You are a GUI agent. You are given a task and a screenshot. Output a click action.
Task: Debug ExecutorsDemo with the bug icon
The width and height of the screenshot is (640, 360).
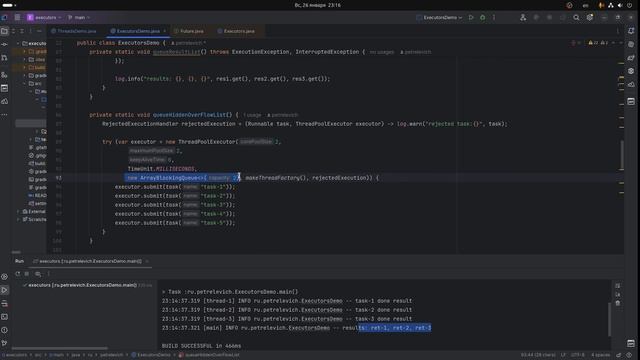click(482, 18)
